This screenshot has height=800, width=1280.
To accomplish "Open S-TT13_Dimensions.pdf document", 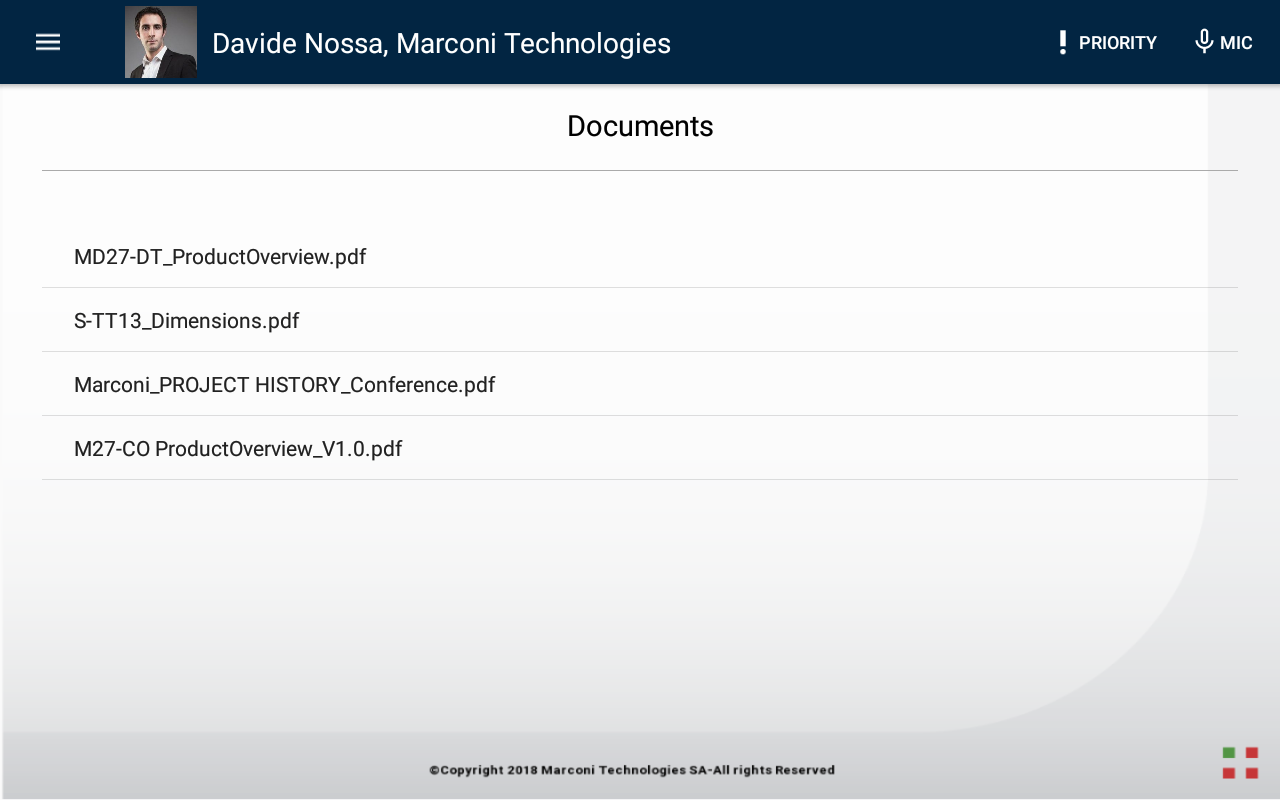I will coord(187,321).
